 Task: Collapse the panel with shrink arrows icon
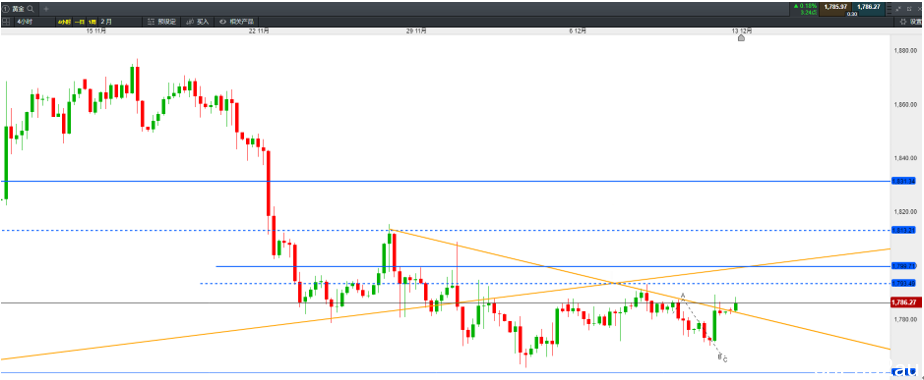899,9
